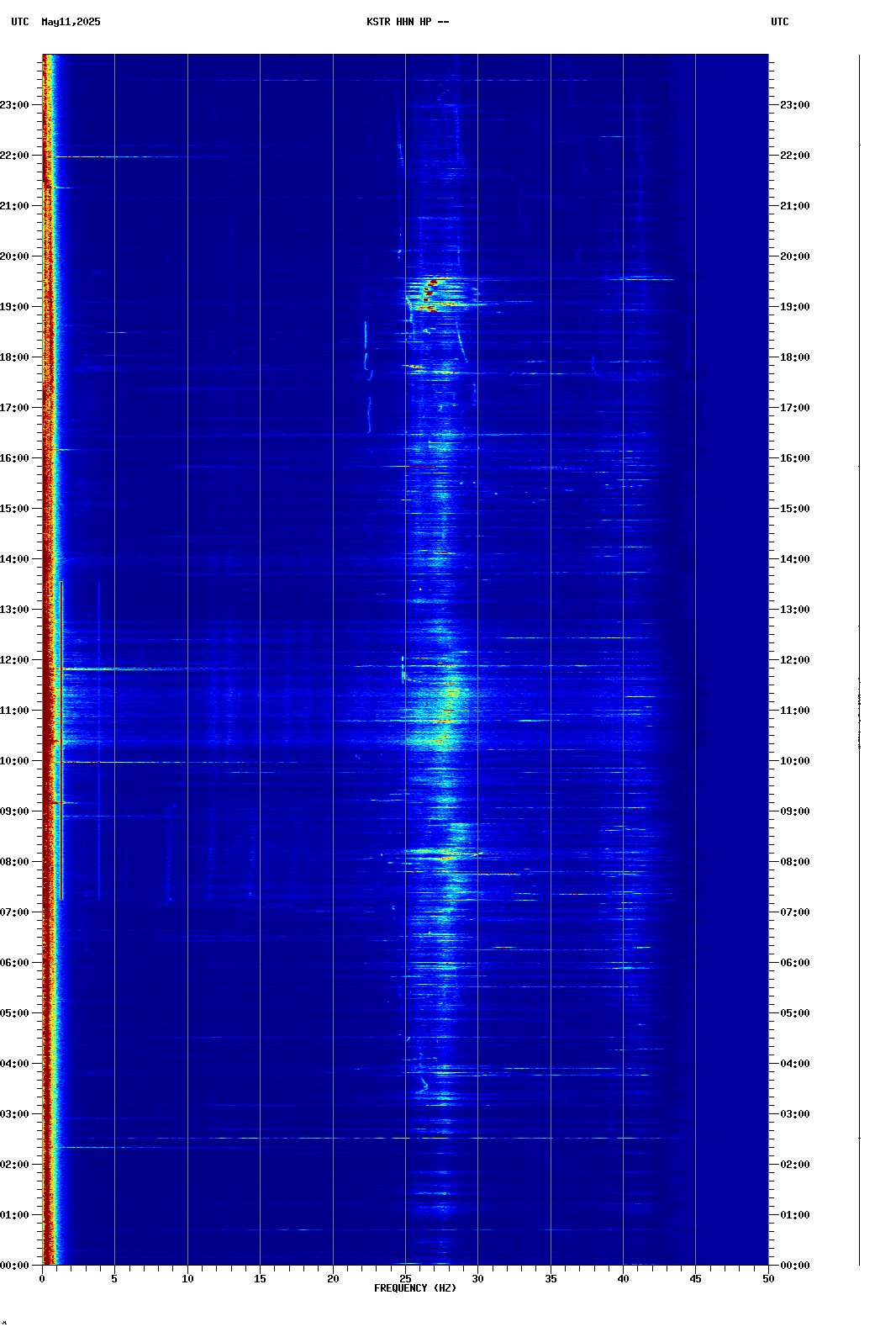
Task: Click '14:00' on the right time axis
Action: (x=795, y=559)
